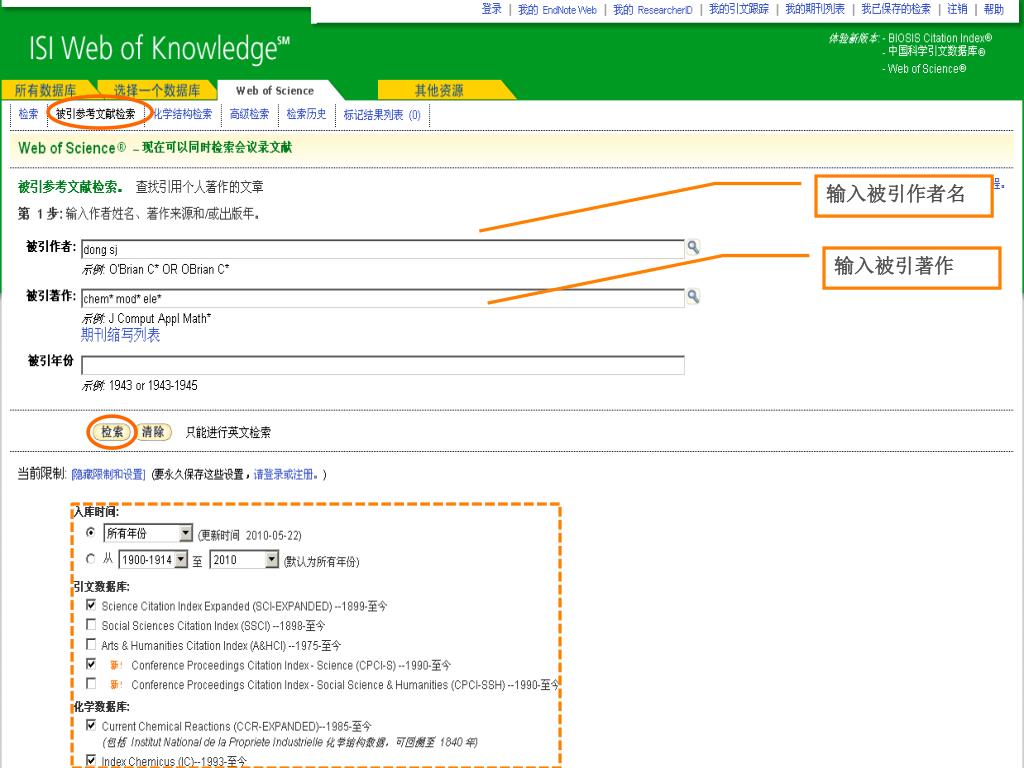Viewport: 1024px width, 768px height.
Task: Enable CPCI-SSH Conference Proceedings checkbox
Action: pos(91,684)
